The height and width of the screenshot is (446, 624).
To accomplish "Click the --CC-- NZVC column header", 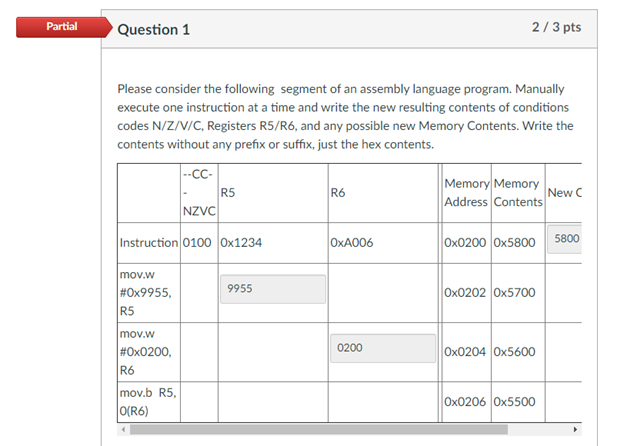I will point(199,193).
